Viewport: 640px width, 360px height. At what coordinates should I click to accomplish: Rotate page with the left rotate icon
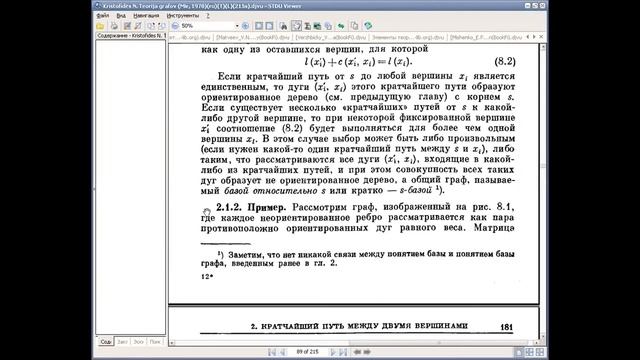click(151, 26)
